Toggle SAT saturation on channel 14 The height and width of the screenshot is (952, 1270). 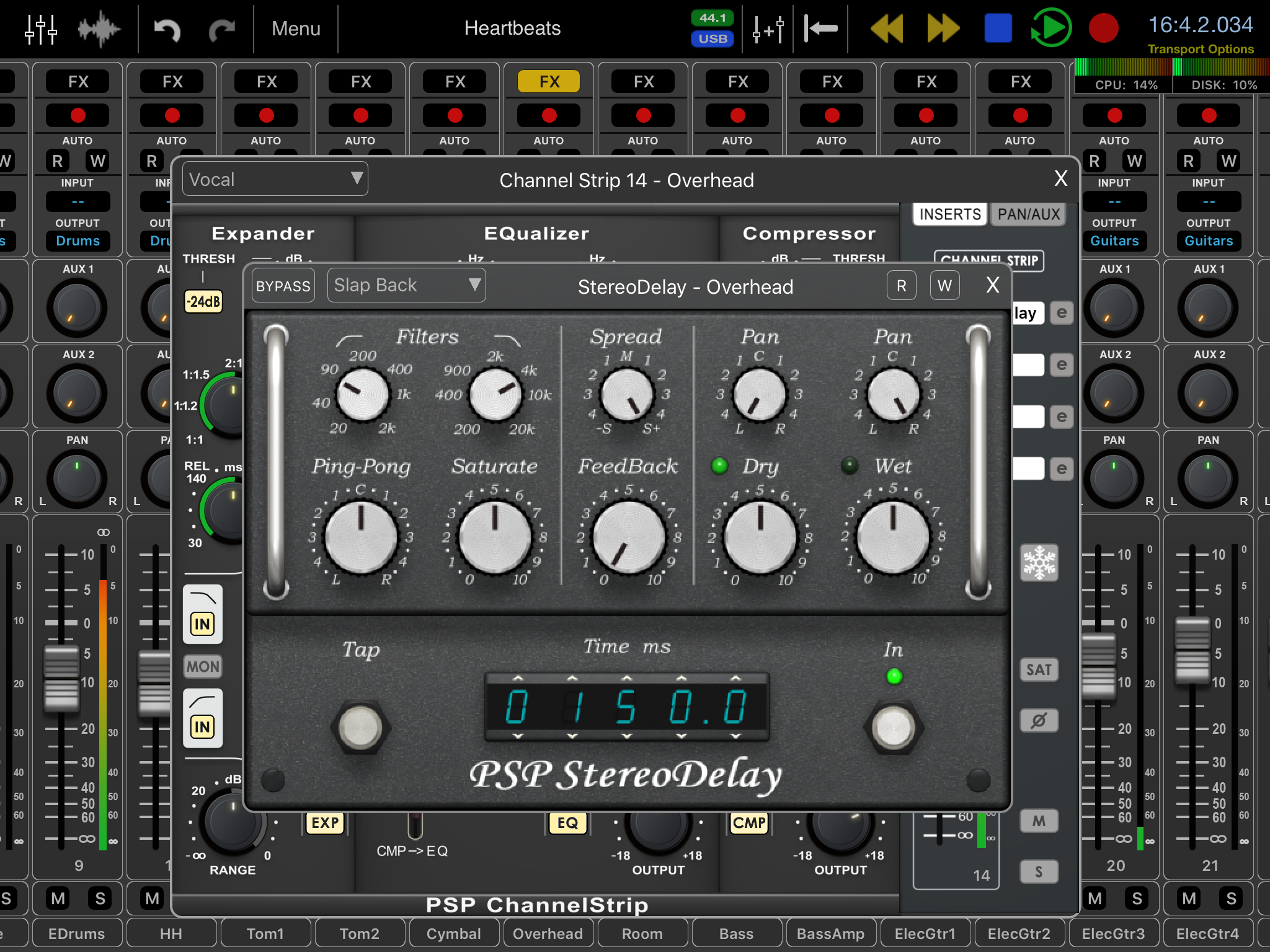coord(1039,669)
